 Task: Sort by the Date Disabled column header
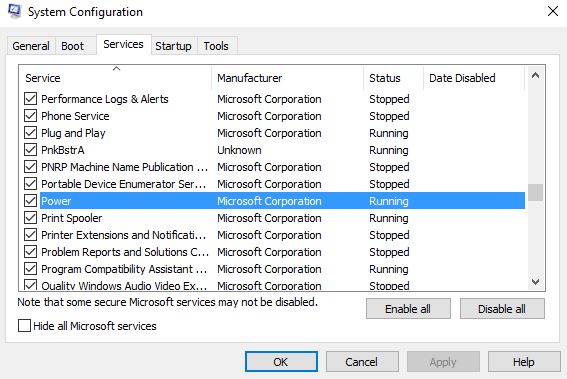click(474, 78)
